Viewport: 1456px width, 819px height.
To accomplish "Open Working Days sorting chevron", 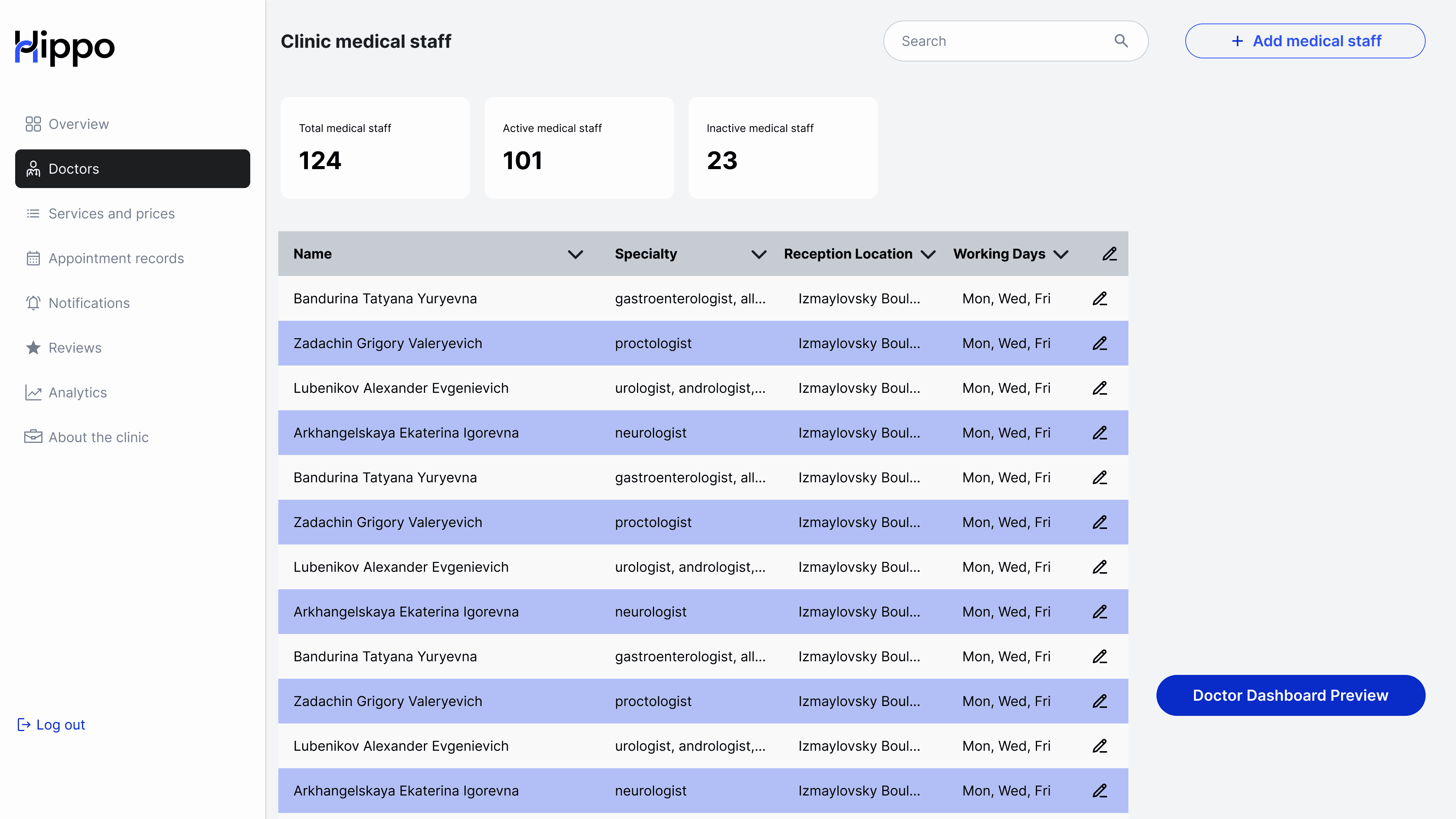I will [x=1061, y=254].
